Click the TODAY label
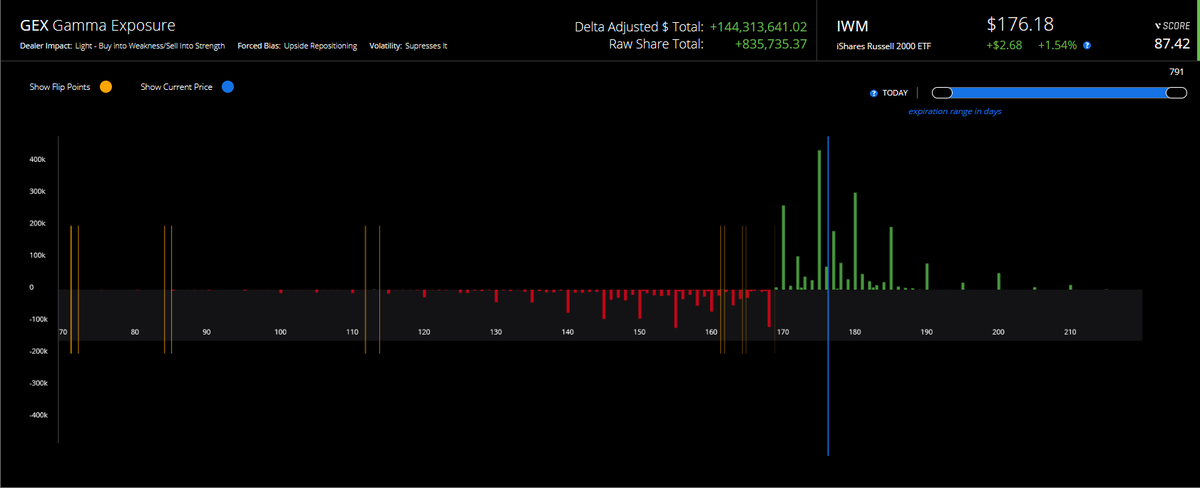Screen dimensions: 1200x488 pyautogui.click(x=895, y=93)
